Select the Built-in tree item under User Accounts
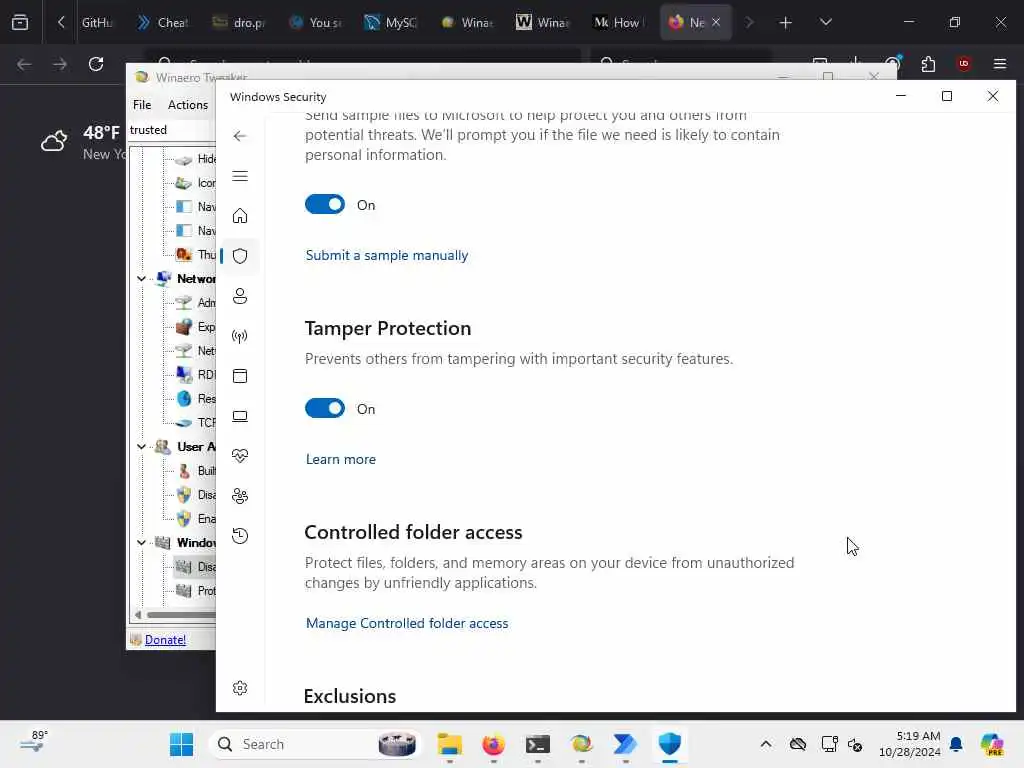The image size is (1024, 768). (x=196, y=471)
